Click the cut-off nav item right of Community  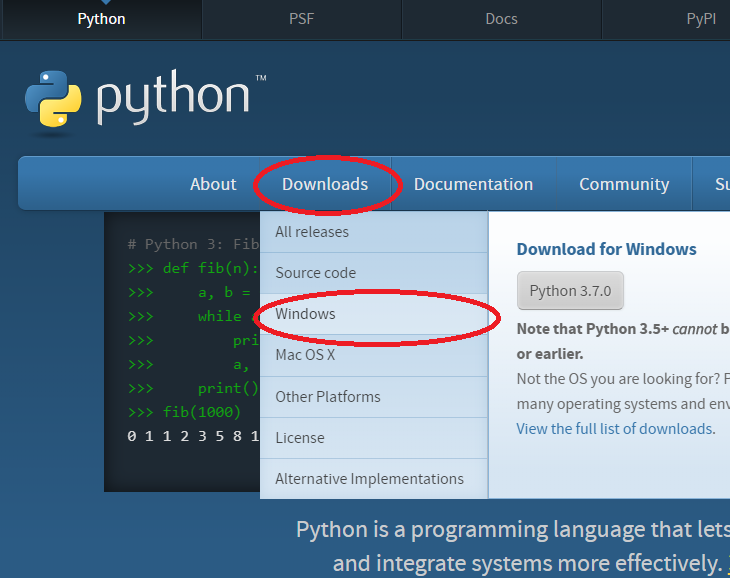click(720, 184)
